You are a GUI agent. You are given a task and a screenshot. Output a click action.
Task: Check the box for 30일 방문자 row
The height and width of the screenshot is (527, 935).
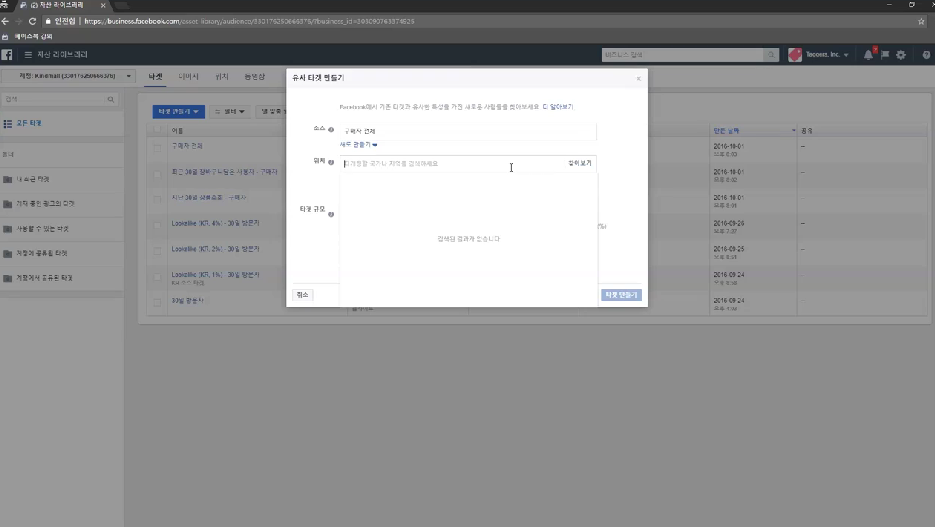[157, 303]
